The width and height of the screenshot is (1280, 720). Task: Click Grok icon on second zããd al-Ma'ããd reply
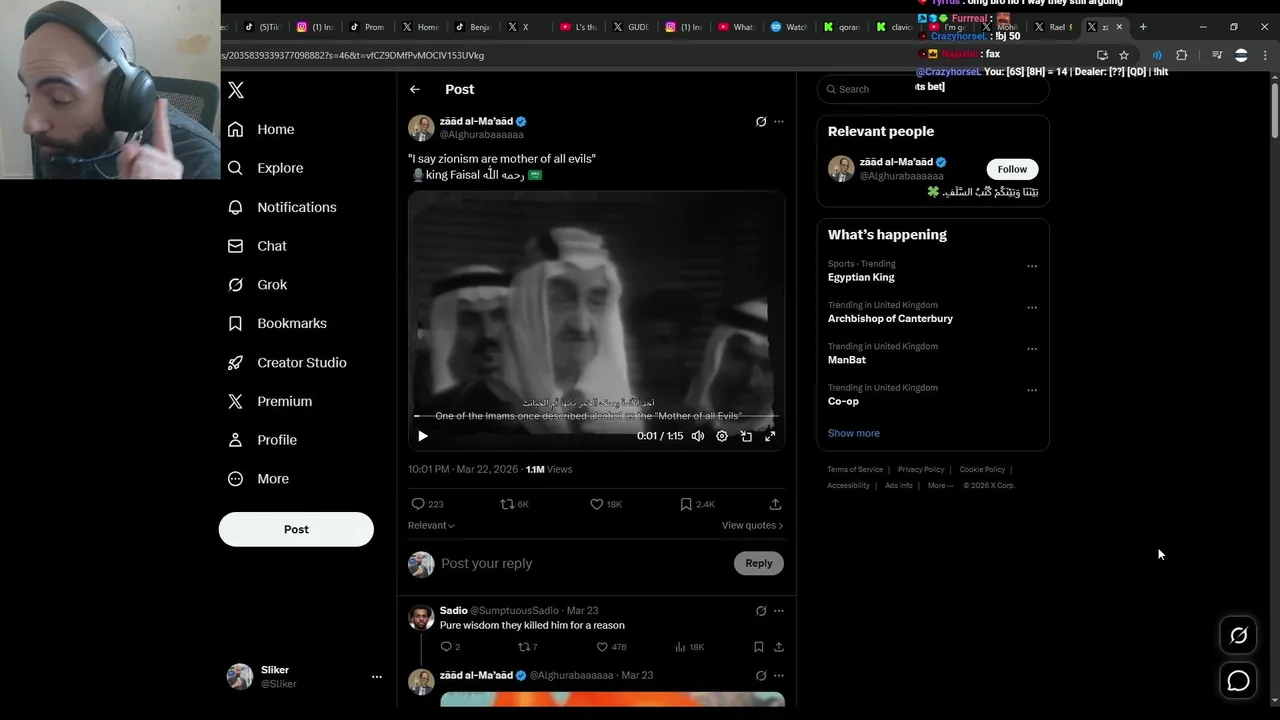click(761, 676)
